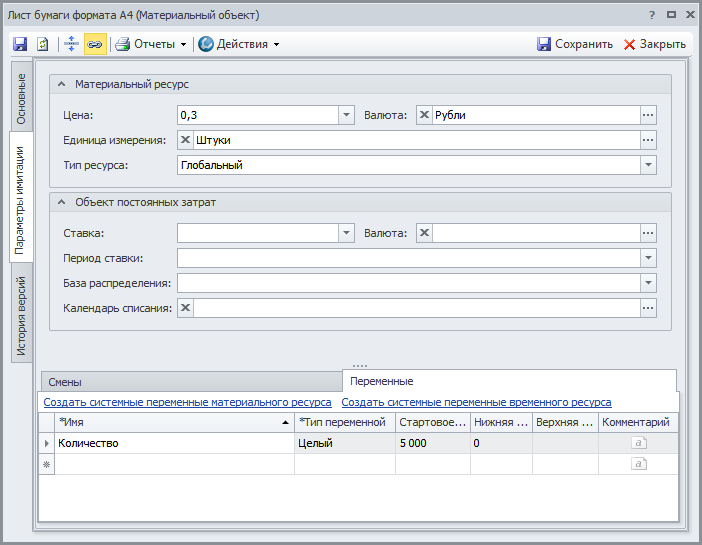The height and width of the screenshot is (545, 702).
Task: Expand the Тип ресурса dropdown
Action: [x=648, y=165]
